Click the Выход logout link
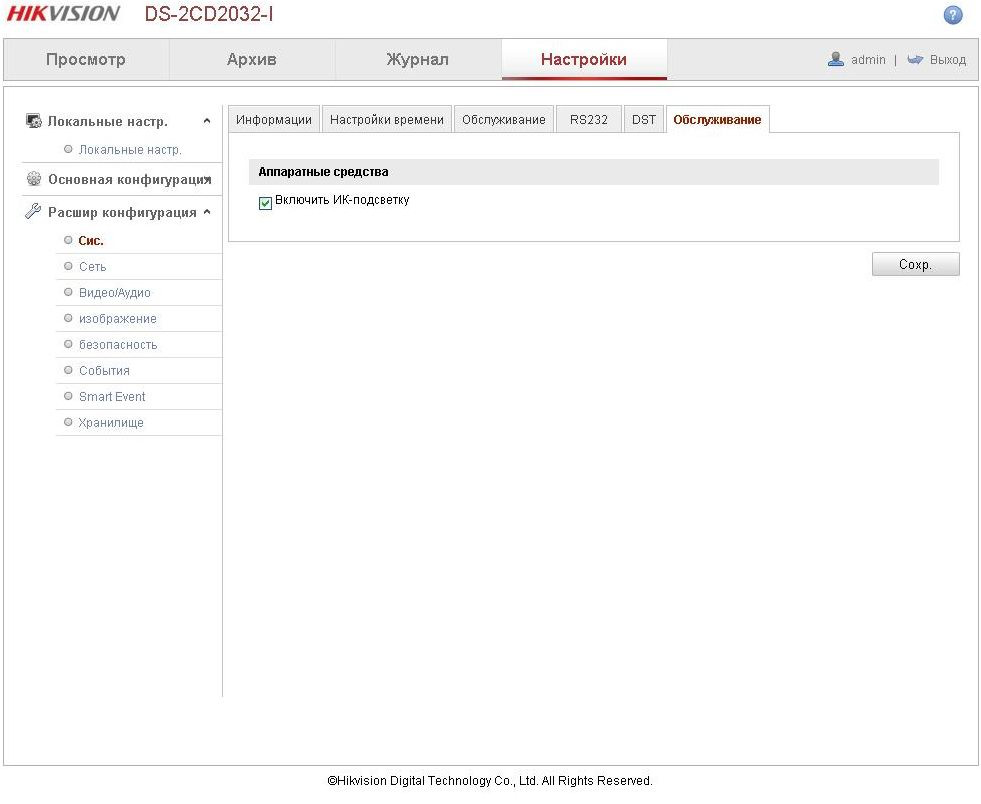 coord(947,60)
